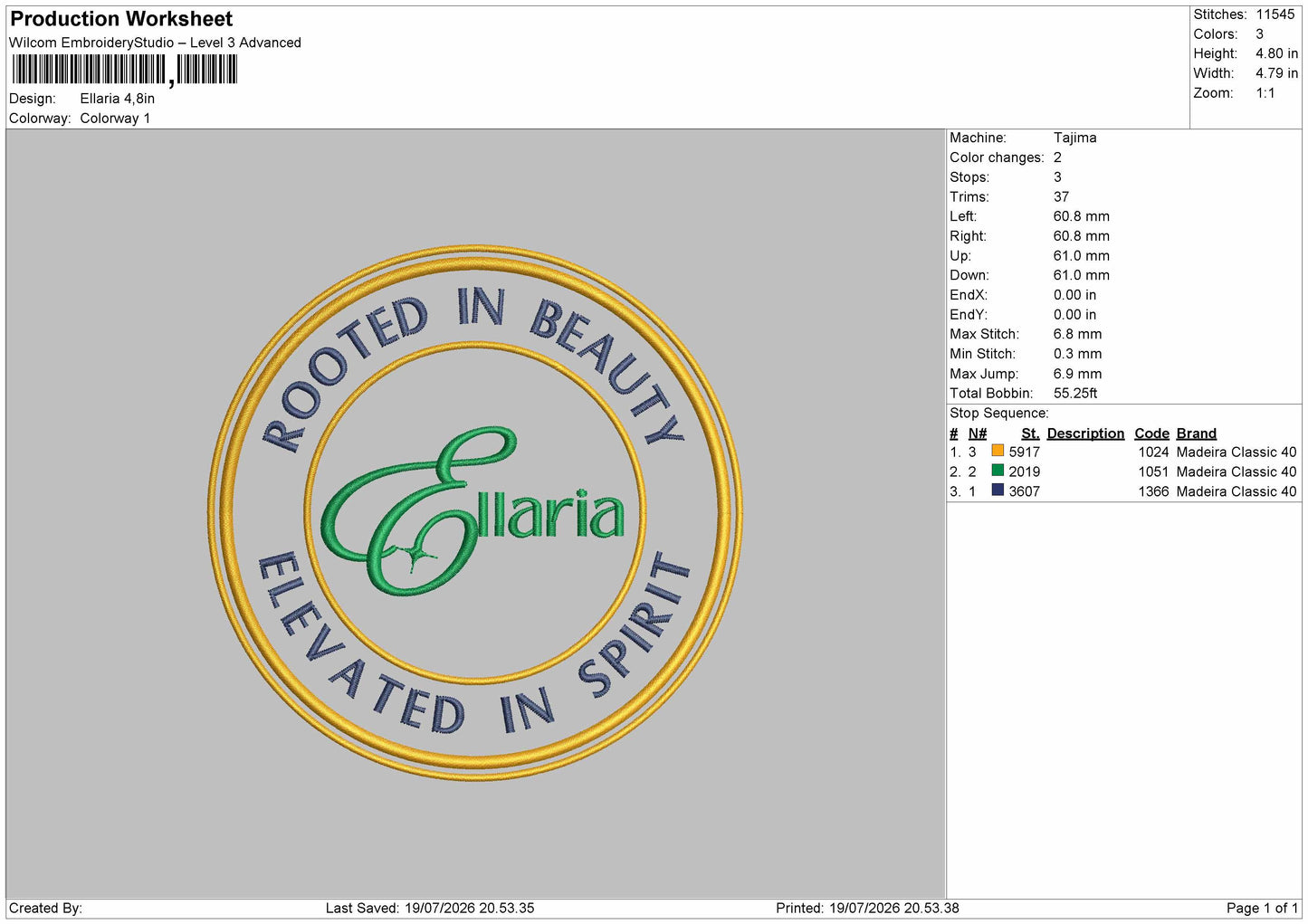Select the 'Colorway 1' value

coord(115,119)
